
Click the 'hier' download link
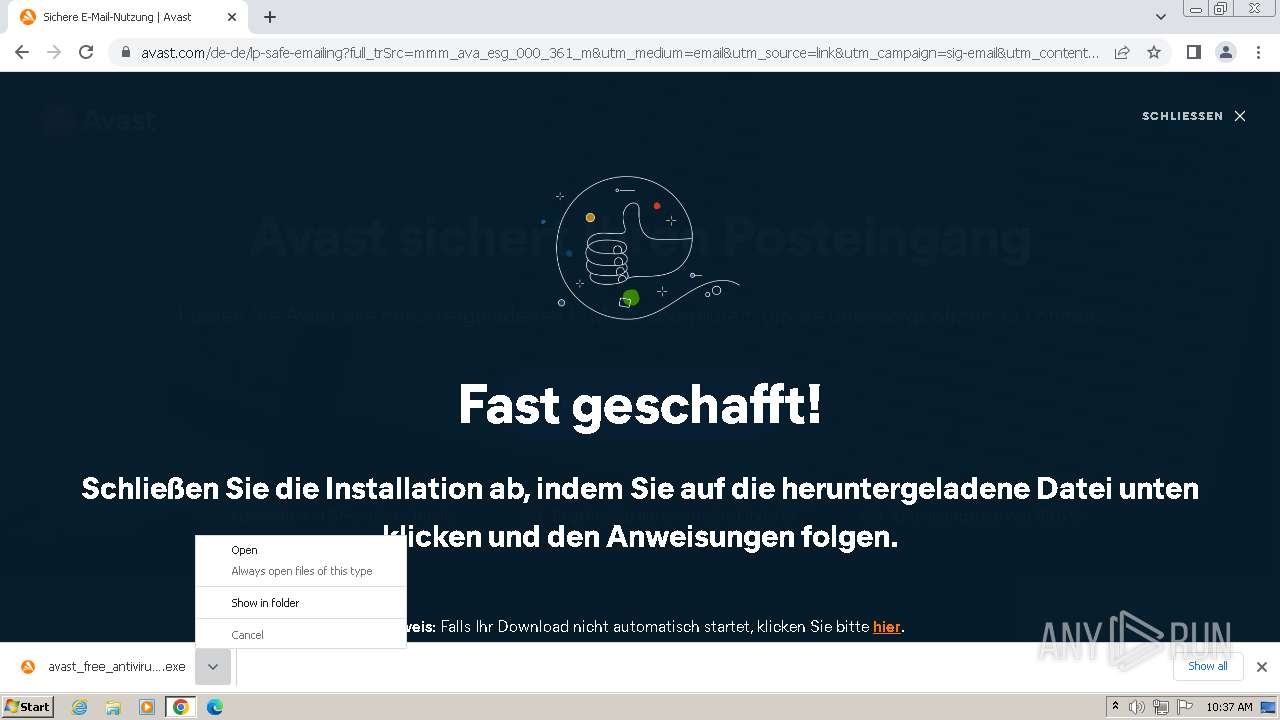pyautogui.click(x=887, y=627)
